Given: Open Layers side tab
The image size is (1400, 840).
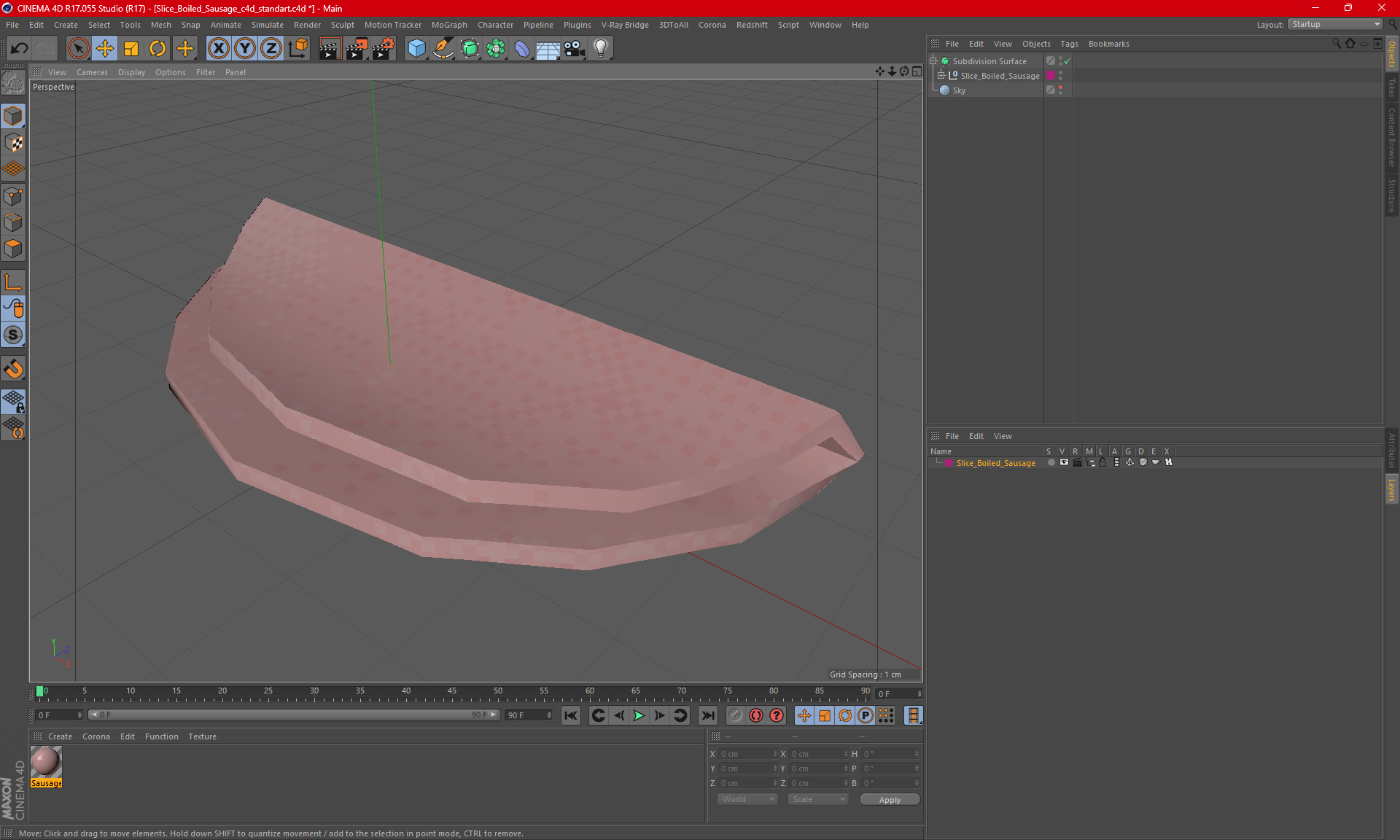Looking at the screenshot, I should (x=1392, y=490).
